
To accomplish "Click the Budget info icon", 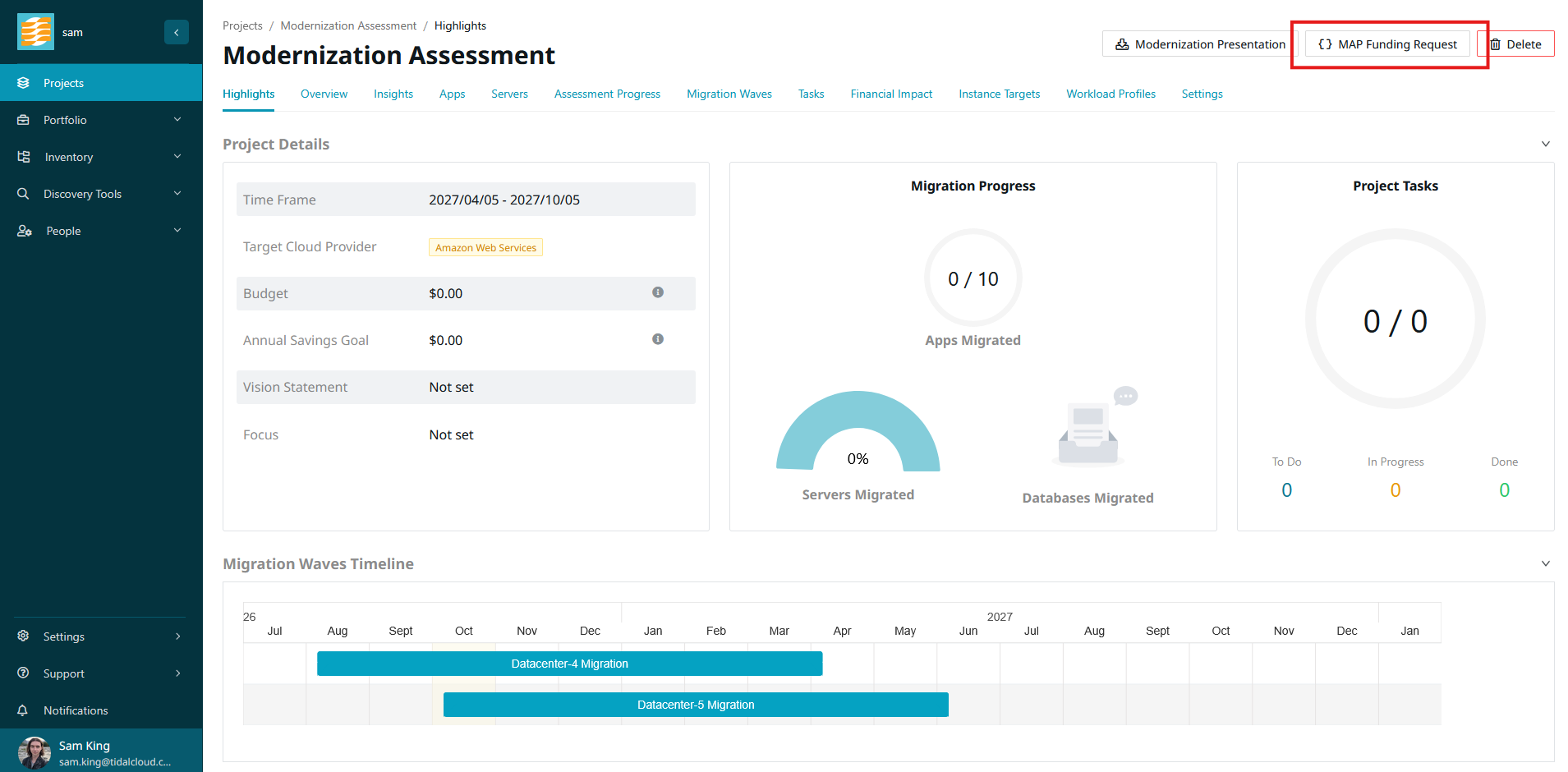I will (658, 292).
